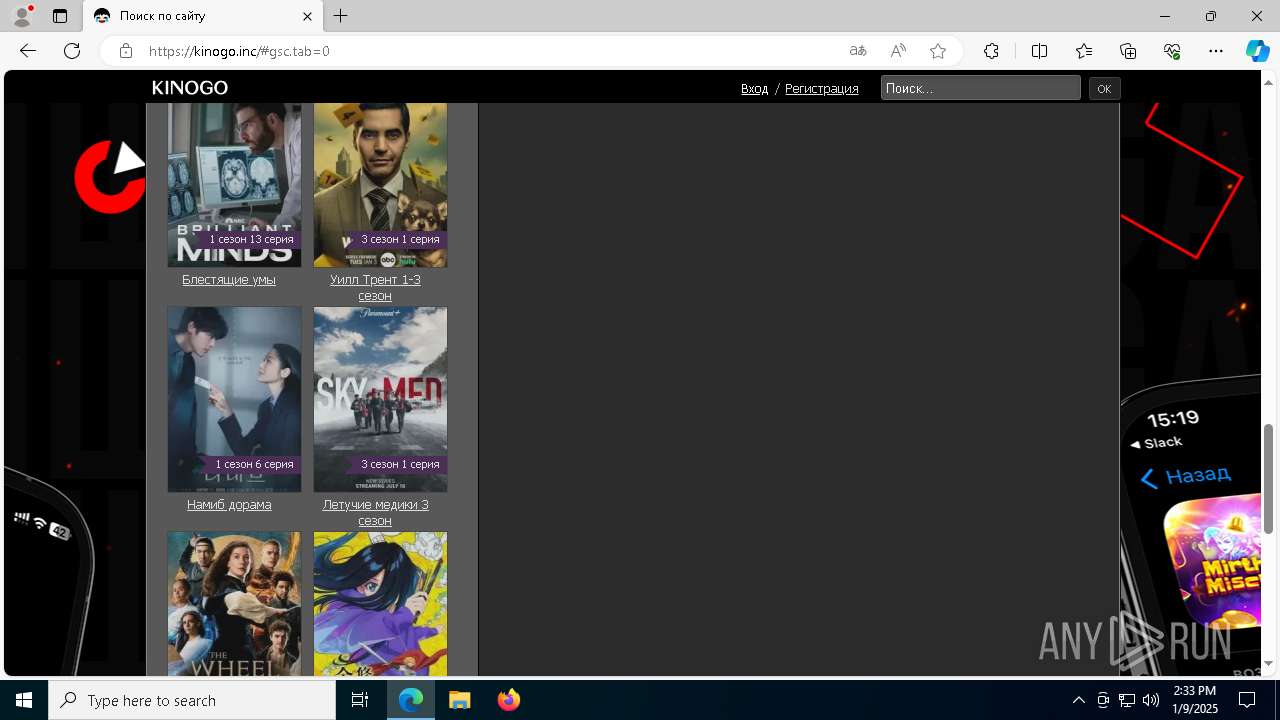Reload the page with Refresh icon
The width and height of the screenshot is (1280, 720).
[x=72, y=51]
